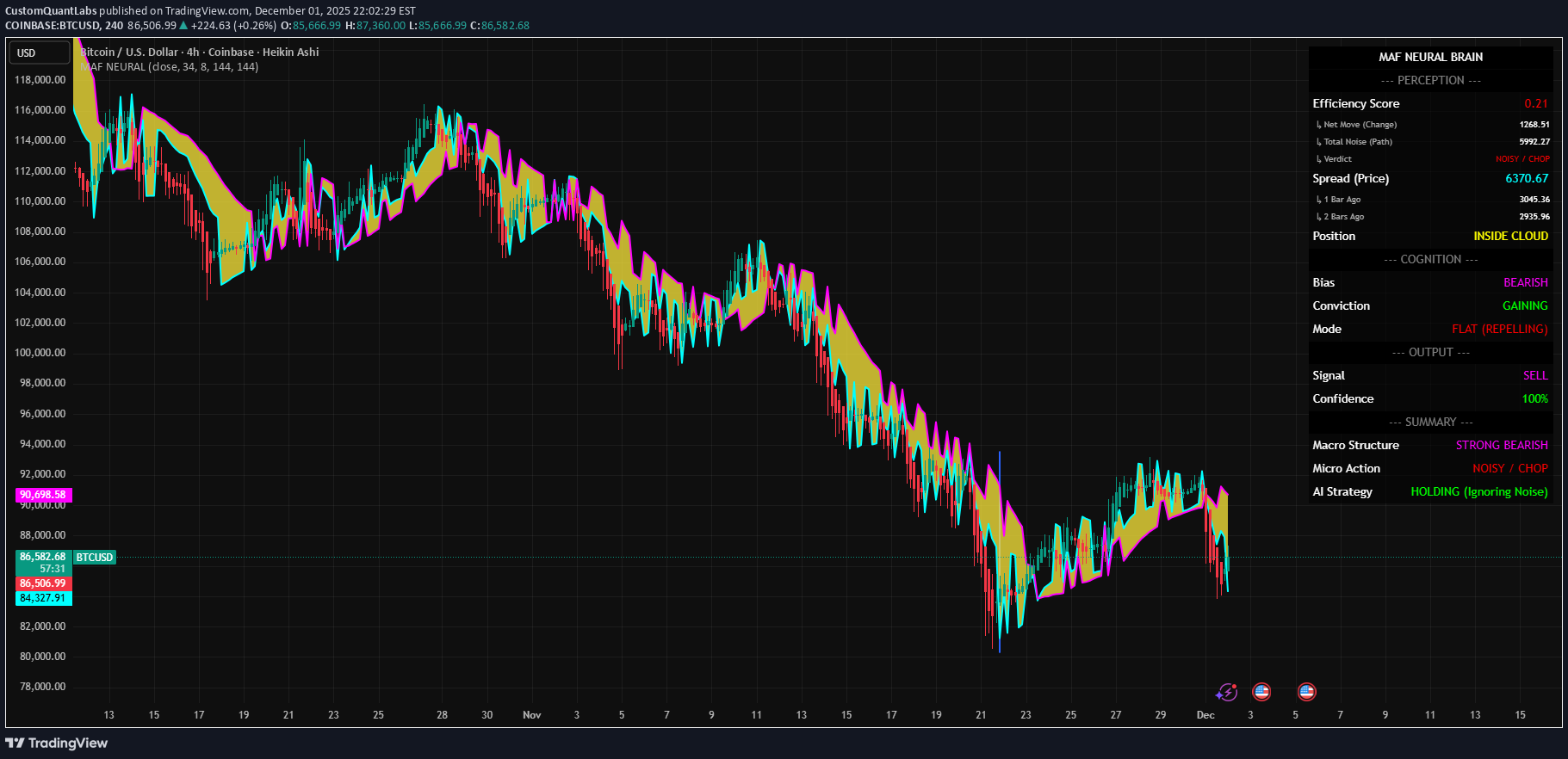This screenshot has width=1568, height=759.
Task: Click the US flag event marker nearest Dec 3
Action: [x=1261, y=691]
